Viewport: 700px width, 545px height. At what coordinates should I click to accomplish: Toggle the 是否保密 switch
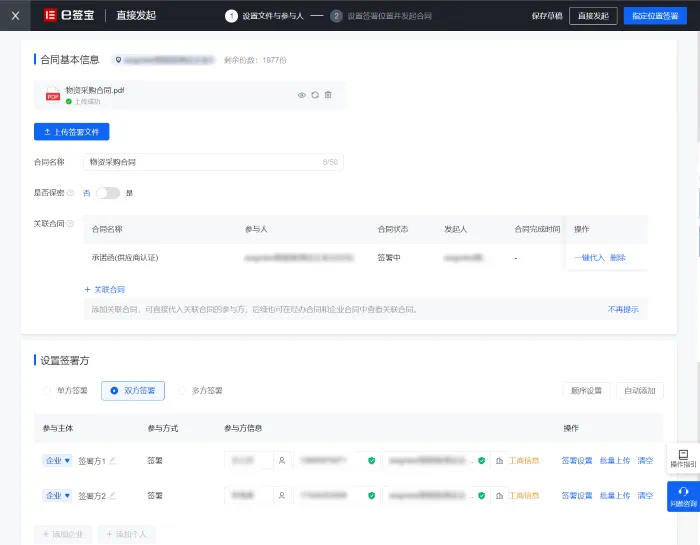(108, 193)
